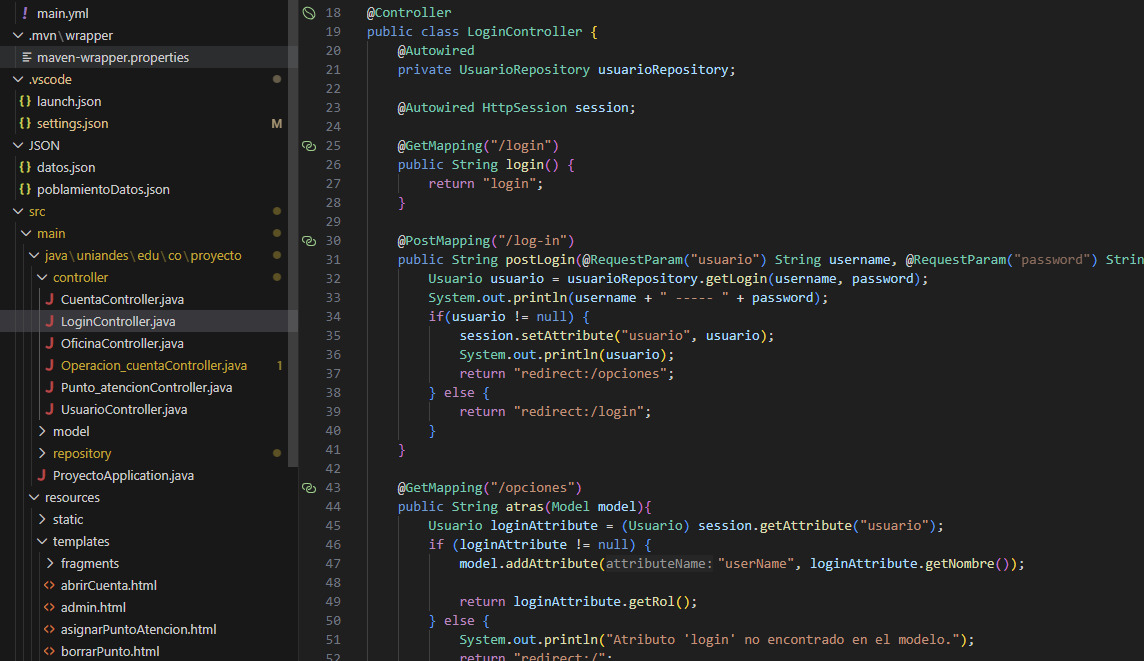Click the mapping gutter icon beside @GetMapping("/opciones")

(x=309, y=488)
